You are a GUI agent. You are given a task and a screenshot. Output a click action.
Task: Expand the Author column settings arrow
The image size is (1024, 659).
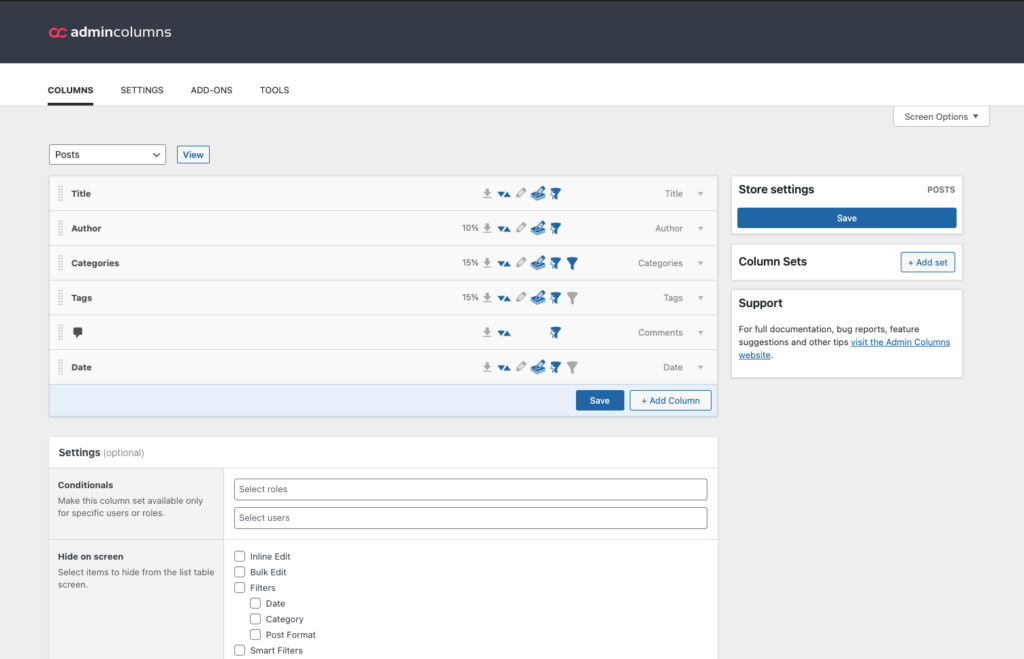(x=700, y=229)
